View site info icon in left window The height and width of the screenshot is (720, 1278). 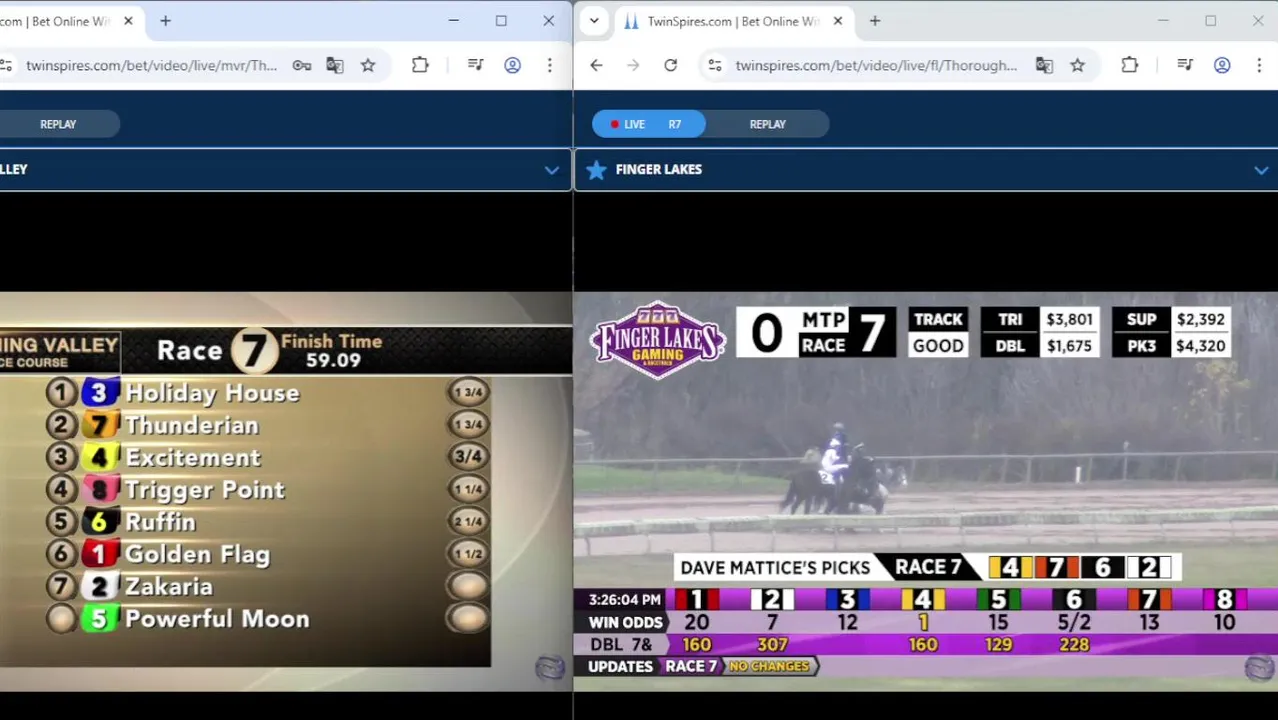pyautogui.click(x=6, y=65)
